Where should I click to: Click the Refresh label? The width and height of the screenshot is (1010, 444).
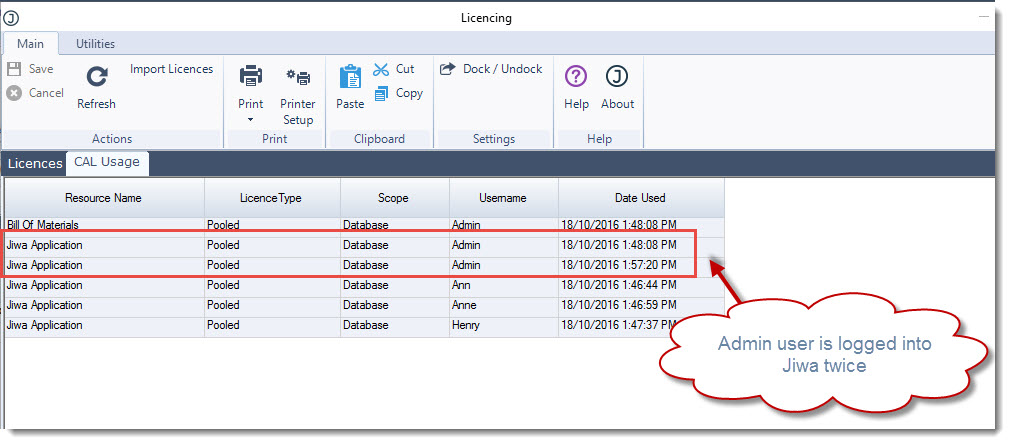(97, 104)
